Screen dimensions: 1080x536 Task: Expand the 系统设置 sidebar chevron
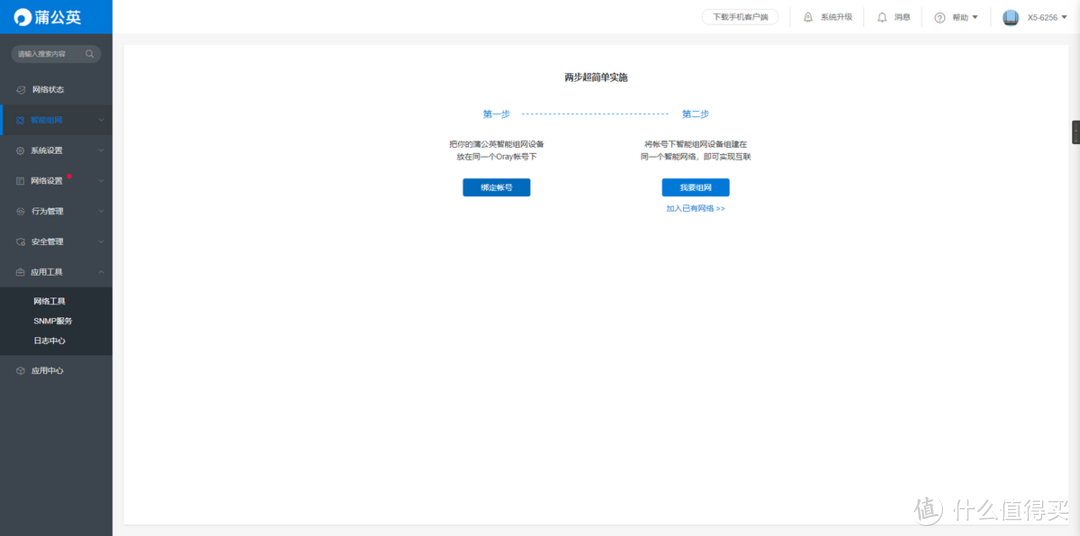pyautogui.click(x=101, y=151)
